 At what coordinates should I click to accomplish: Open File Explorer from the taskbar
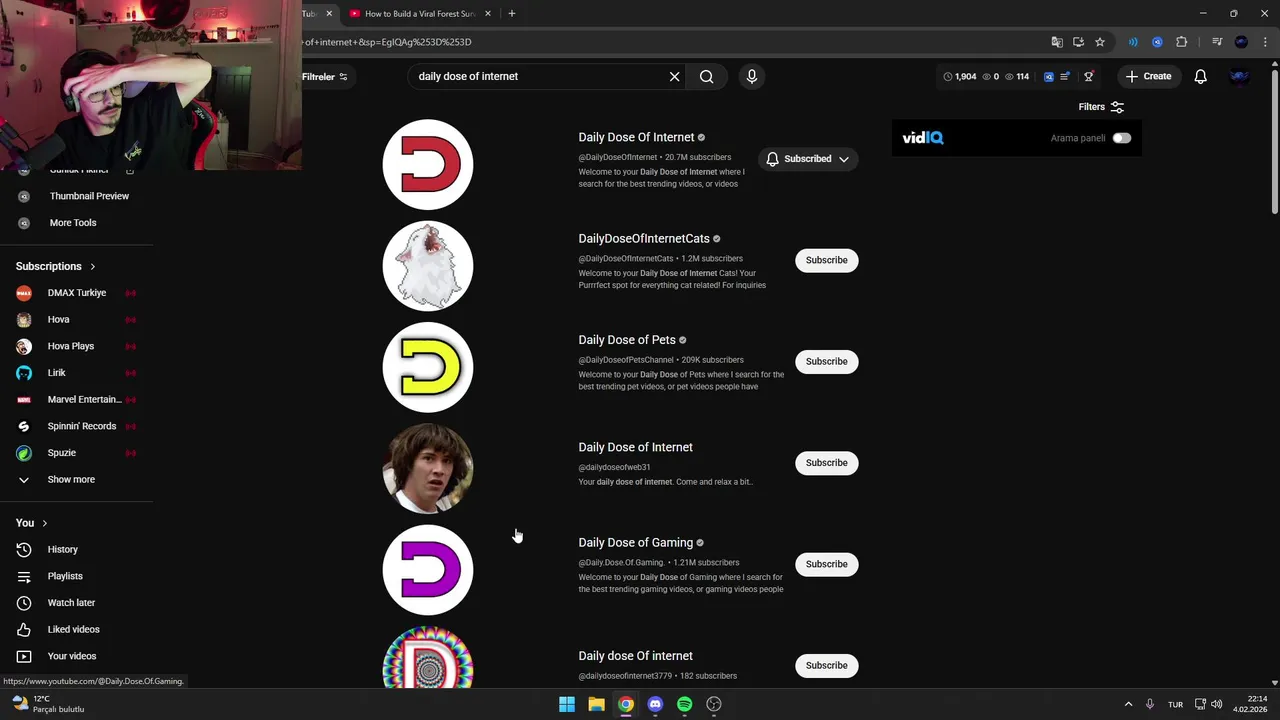[596, 704]
